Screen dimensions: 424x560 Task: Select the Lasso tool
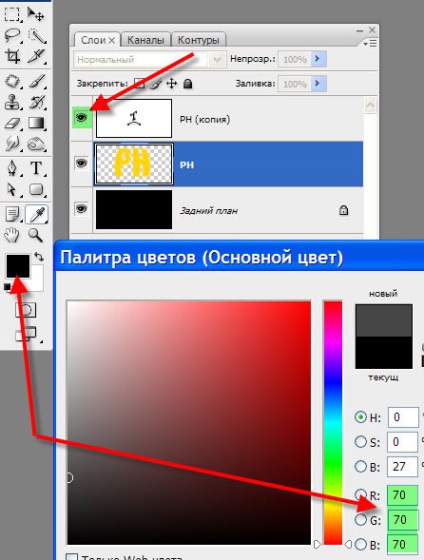(x=12, y=35)
